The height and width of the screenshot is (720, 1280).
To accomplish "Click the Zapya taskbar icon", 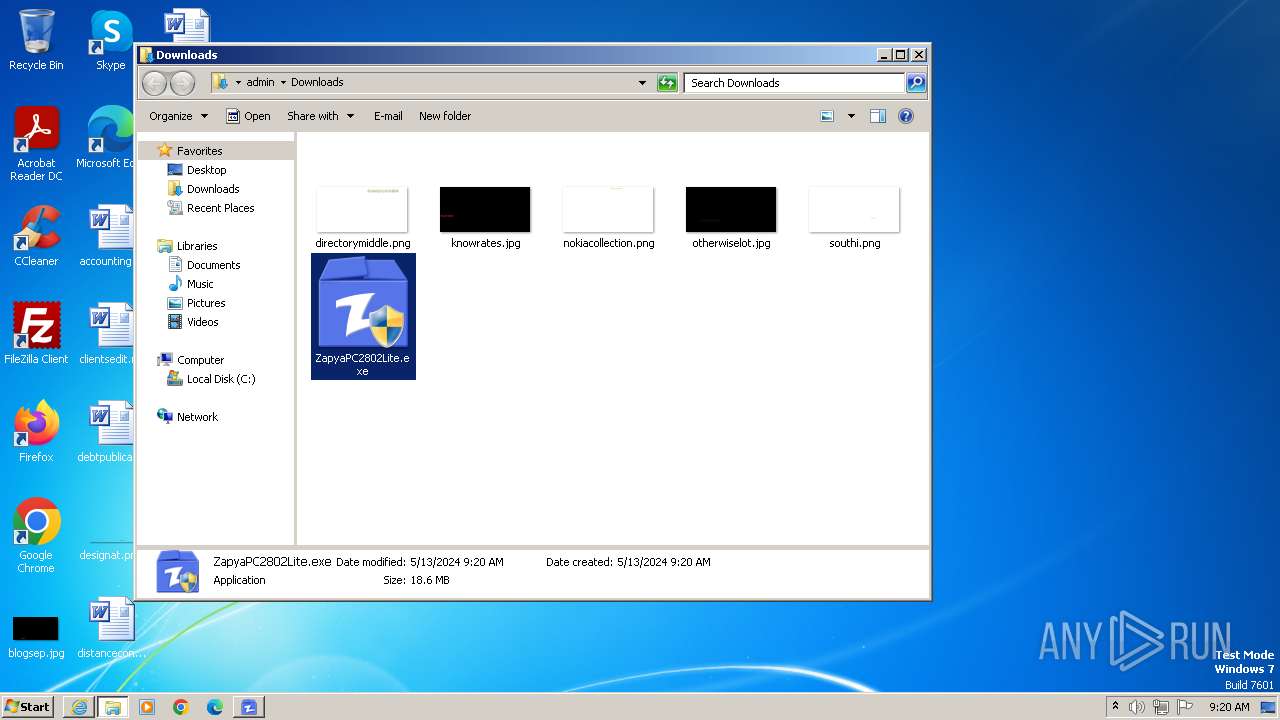I will coord(249,707).
